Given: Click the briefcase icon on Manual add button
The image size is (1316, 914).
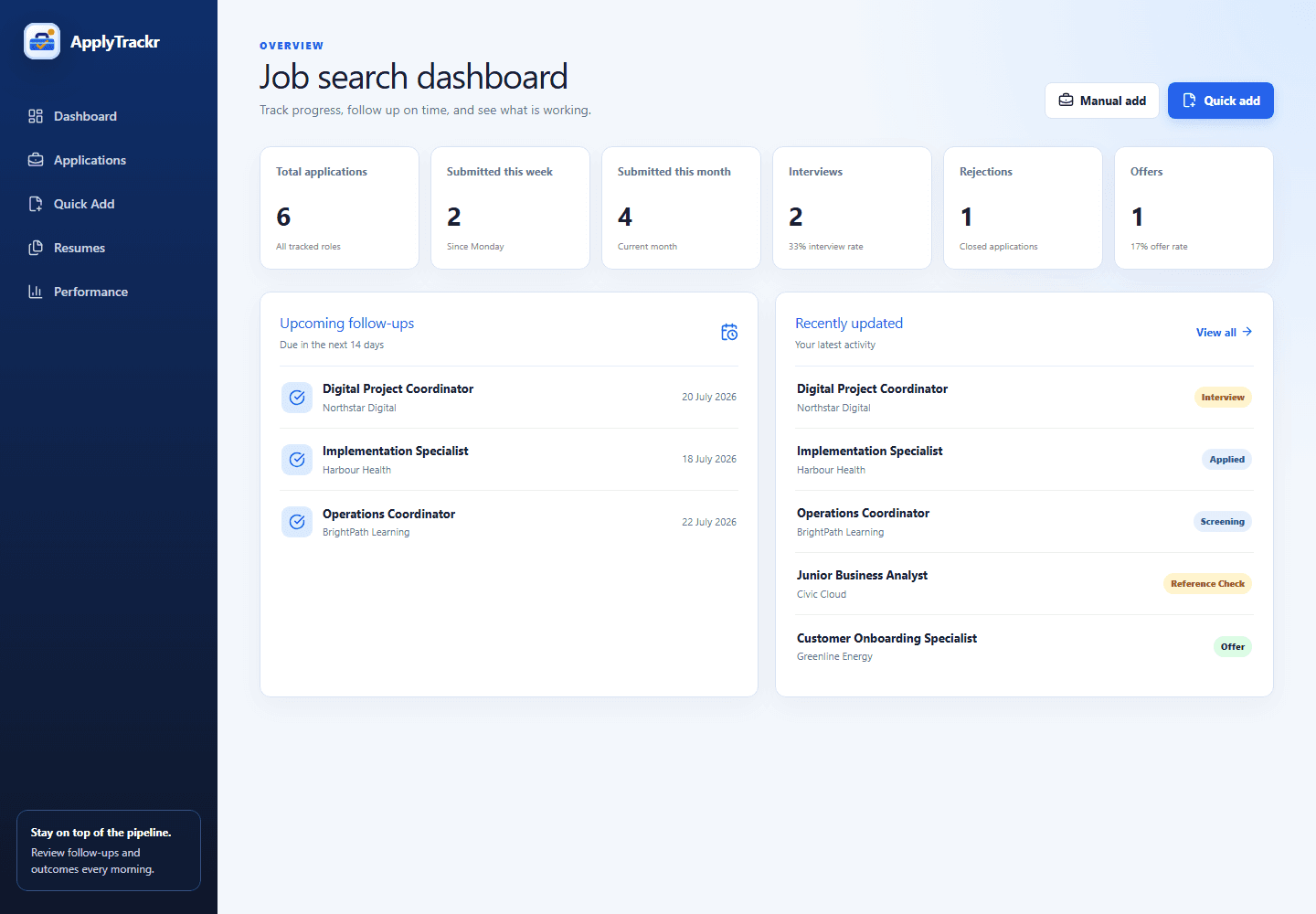Looking at the screenshot, I should point(1066,101).
